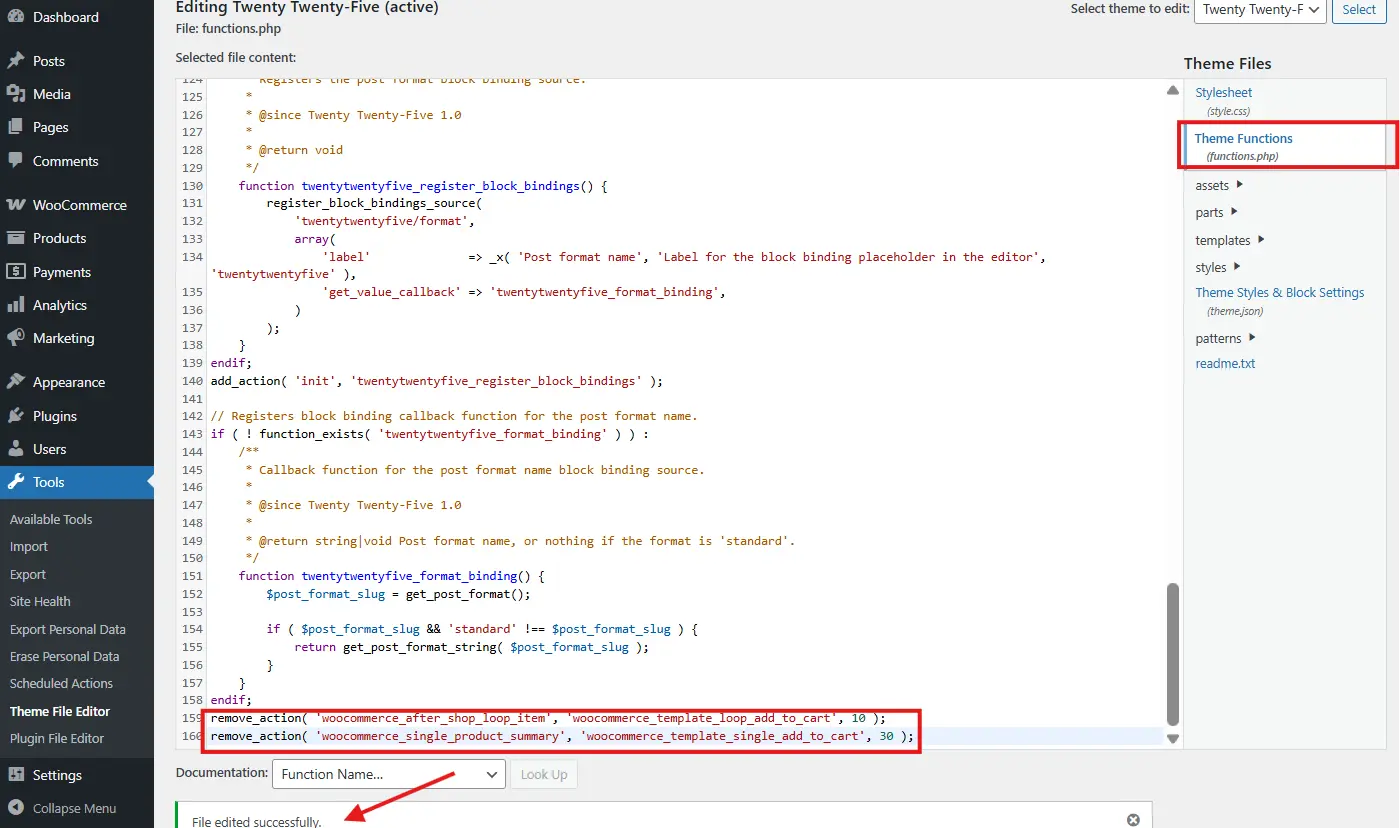1400x828 pixels.
Task: Open Plugin File Editor
Action: (57, 739)
